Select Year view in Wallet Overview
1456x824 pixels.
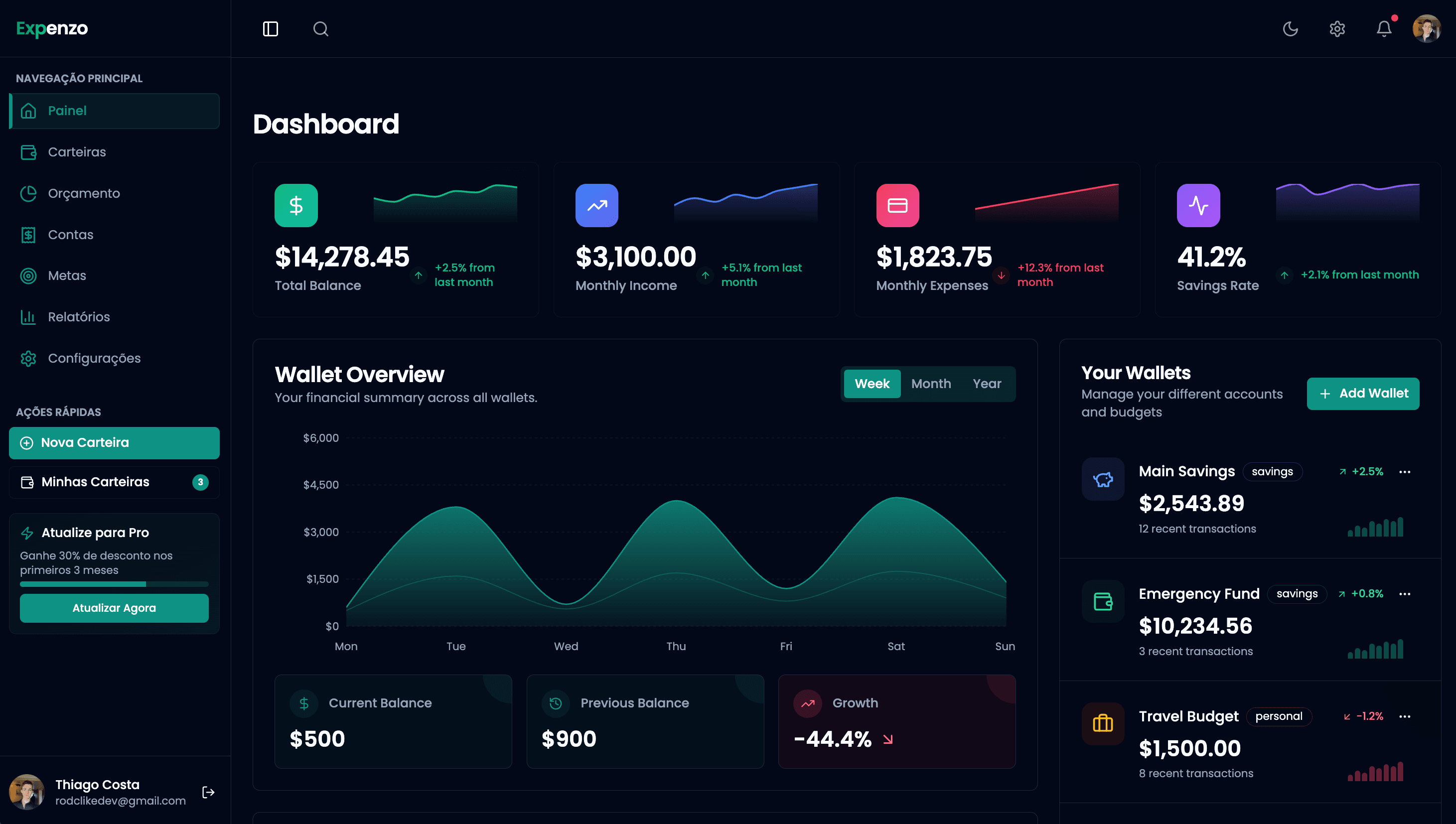pos(987,384)
